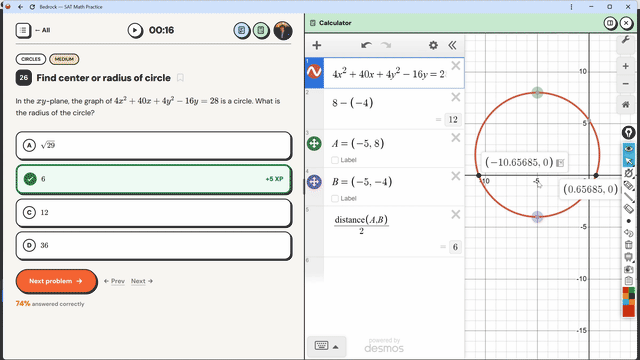The image size is (640, 360).
Task: Select the CIRCLES topic tag
Action: (x=31, y=59)
